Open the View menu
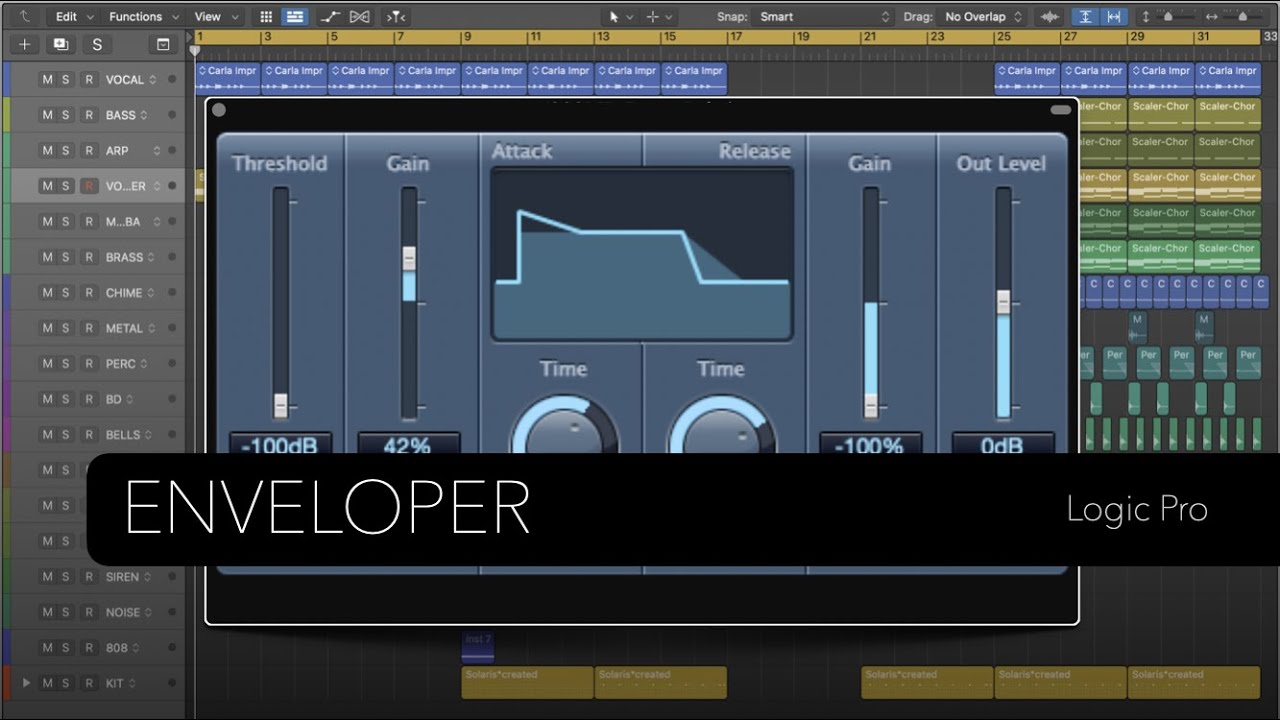Image resolution: width=1280 pixels, height=720 pixels. click(x=216, y=16)
